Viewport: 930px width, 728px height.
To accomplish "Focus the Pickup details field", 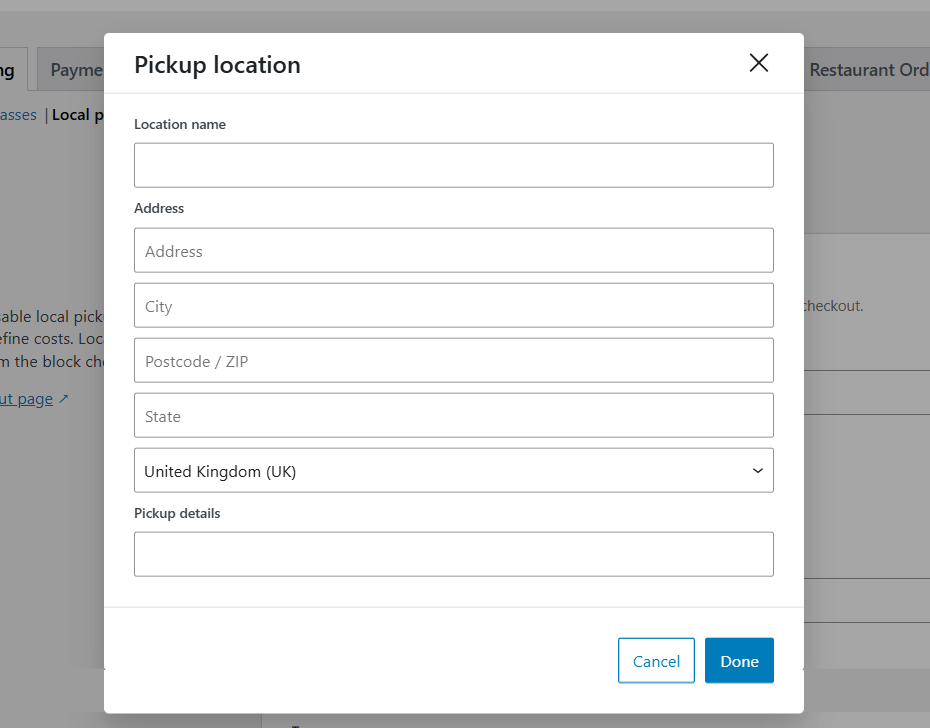I will 453,554.
